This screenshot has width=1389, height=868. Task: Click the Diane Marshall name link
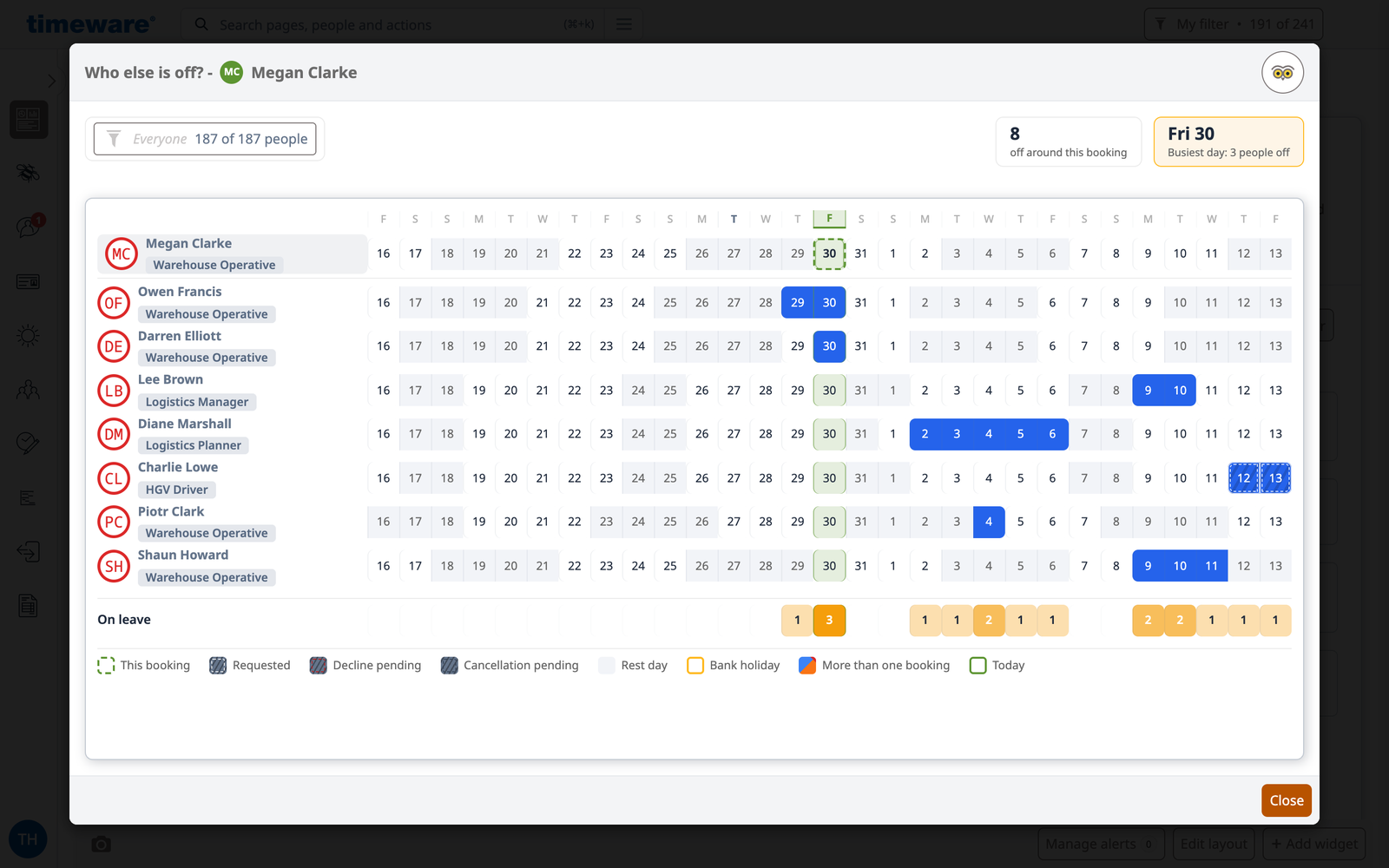coord(185,424)
